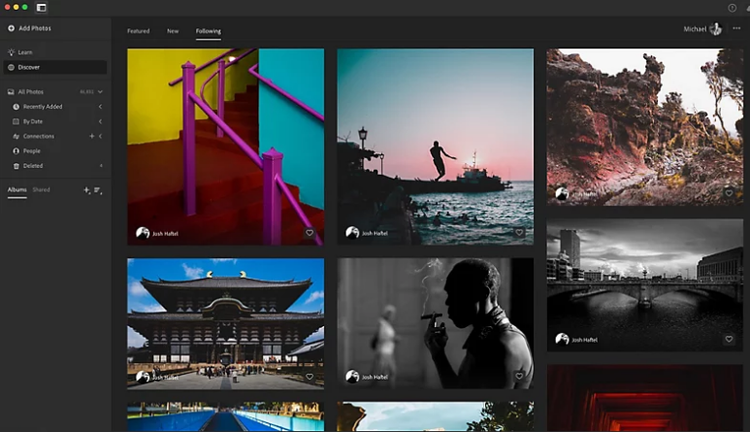This screenshot has width=750, height=432.
Task: Click the add album plus icon
Action: (86, 190)
